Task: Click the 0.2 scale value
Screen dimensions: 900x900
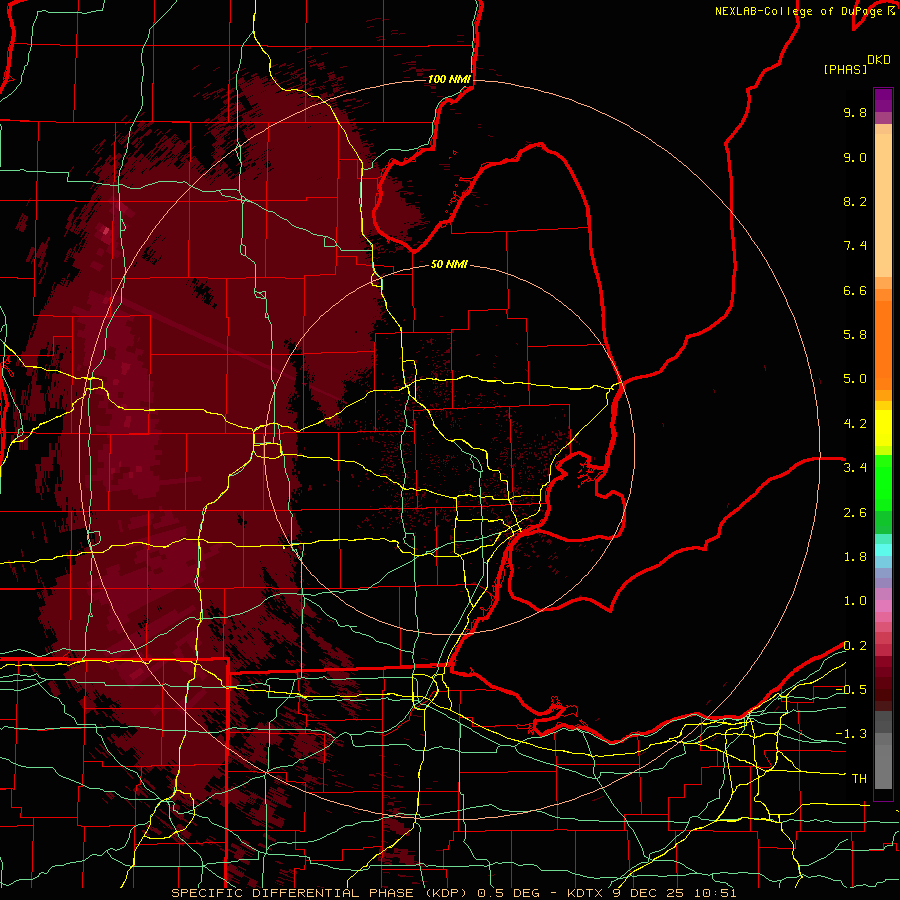Action: pyautogui.click(x=855, y=646)
